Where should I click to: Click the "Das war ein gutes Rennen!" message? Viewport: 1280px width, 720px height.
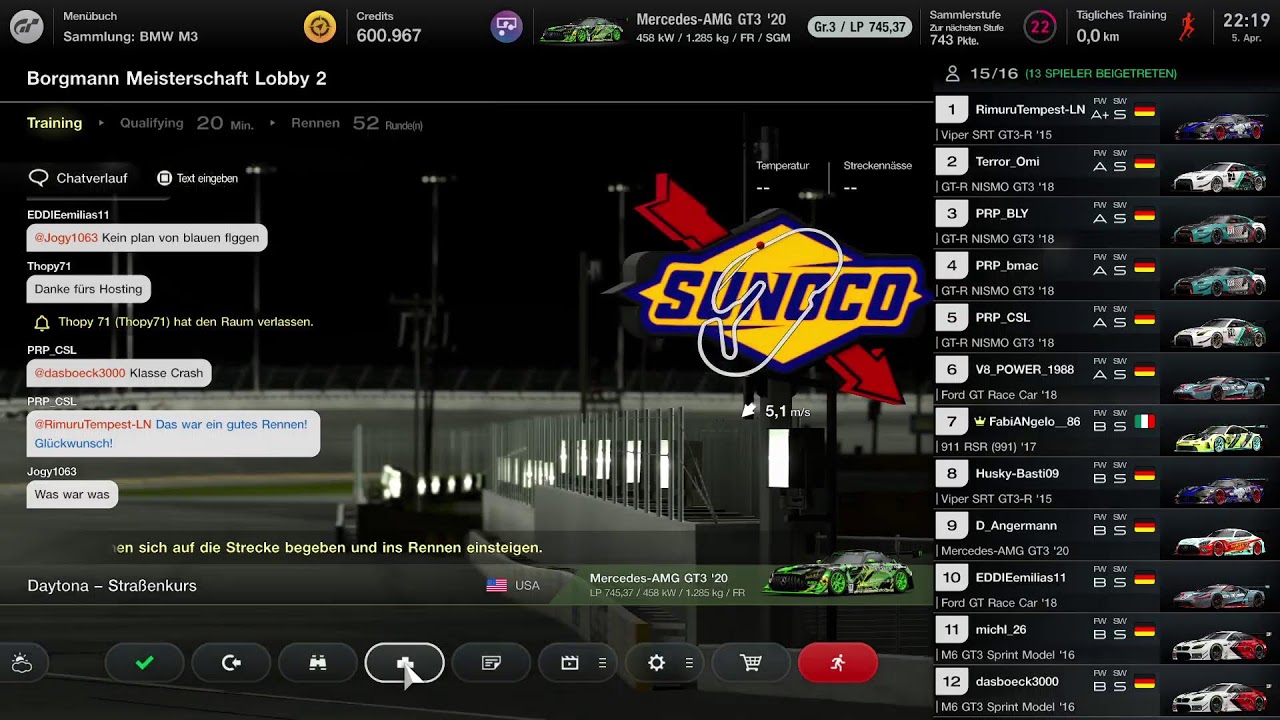point(173,433)
